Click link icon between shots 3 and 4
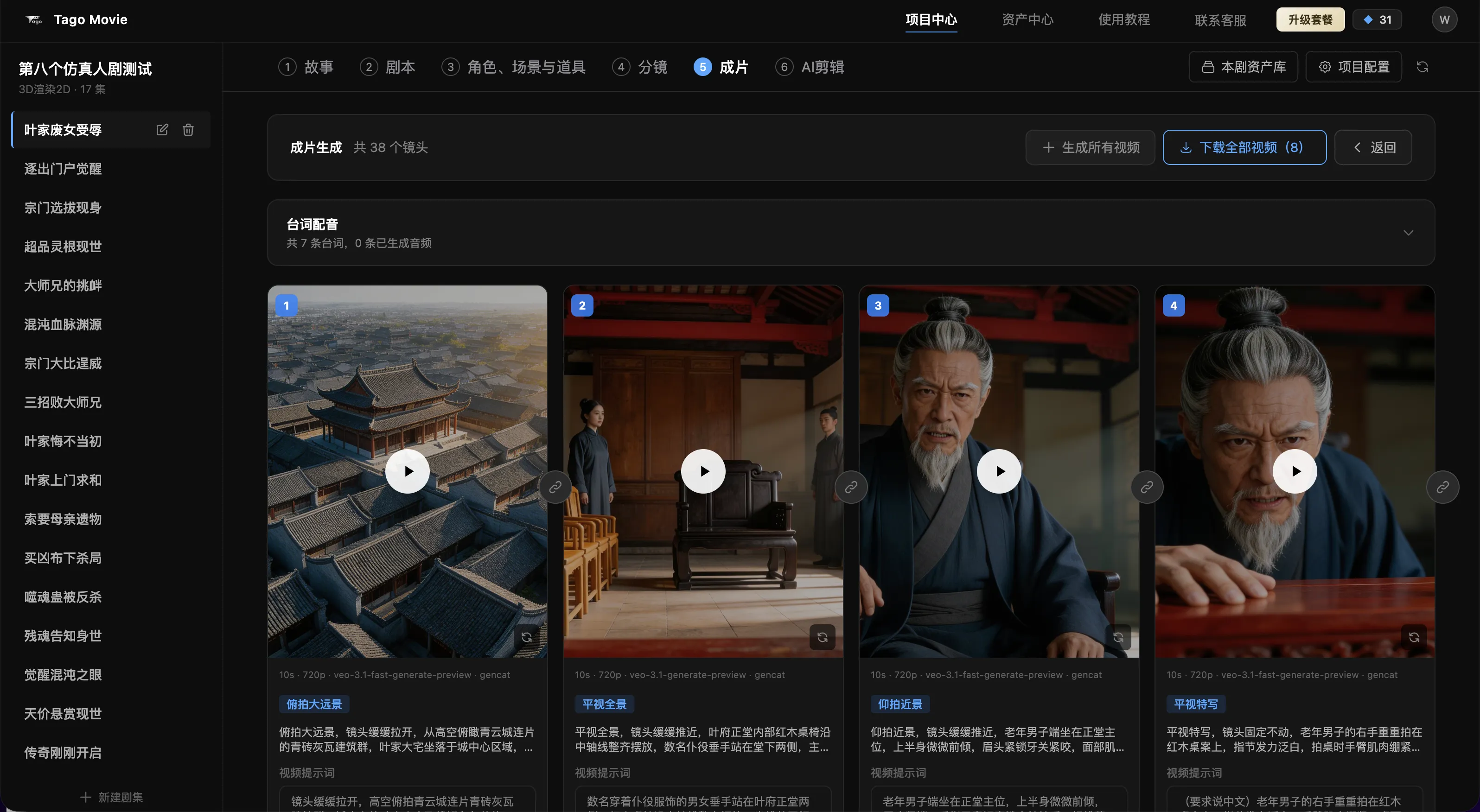 tap(1147, 487)
